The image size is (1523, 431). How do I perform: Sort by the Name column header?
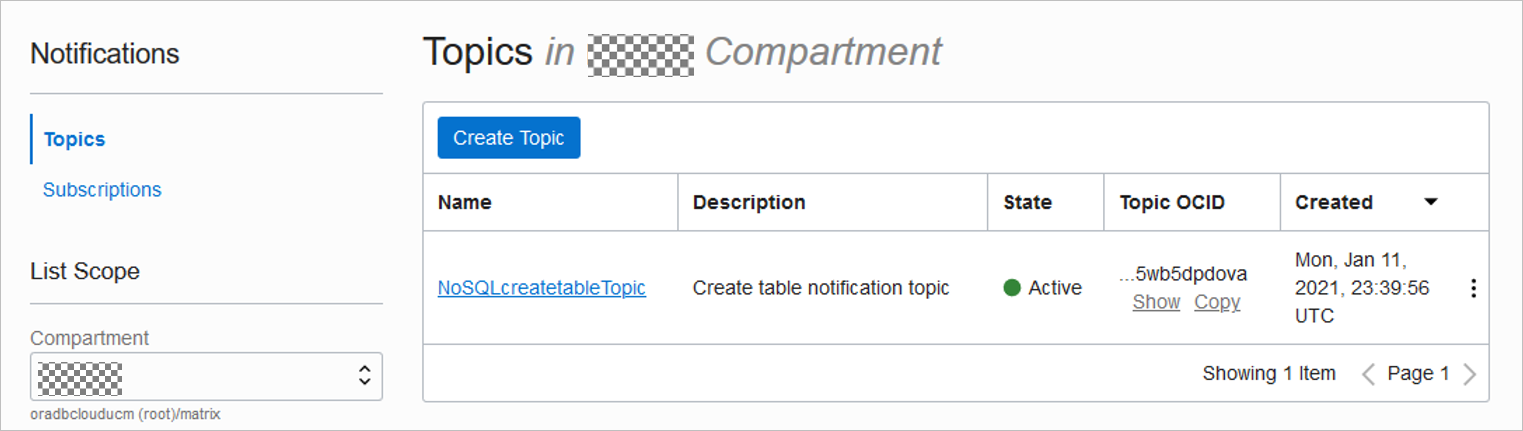465,202
